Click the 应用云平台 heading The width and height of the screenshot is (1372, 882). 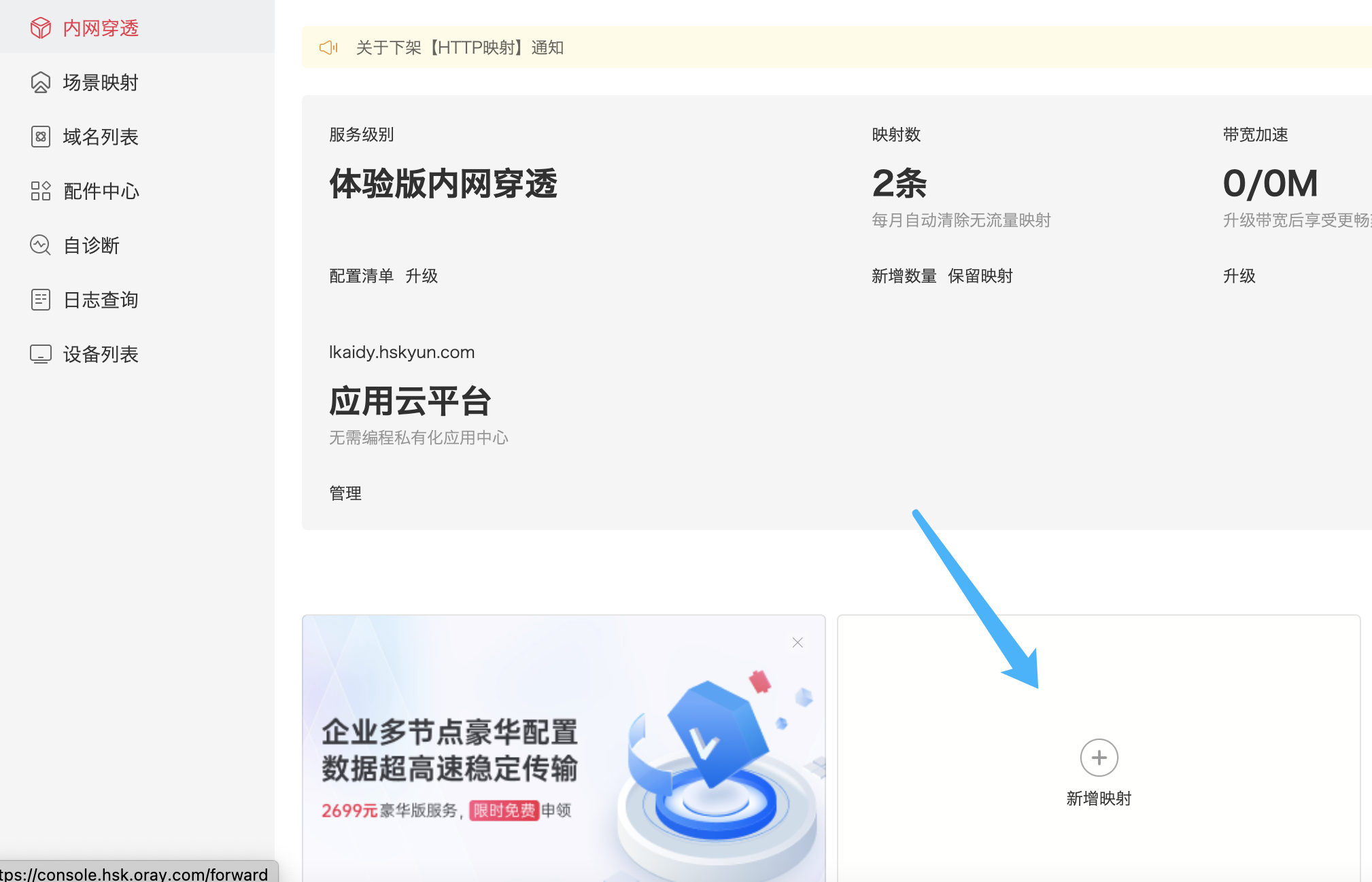[x=410, y=401]
